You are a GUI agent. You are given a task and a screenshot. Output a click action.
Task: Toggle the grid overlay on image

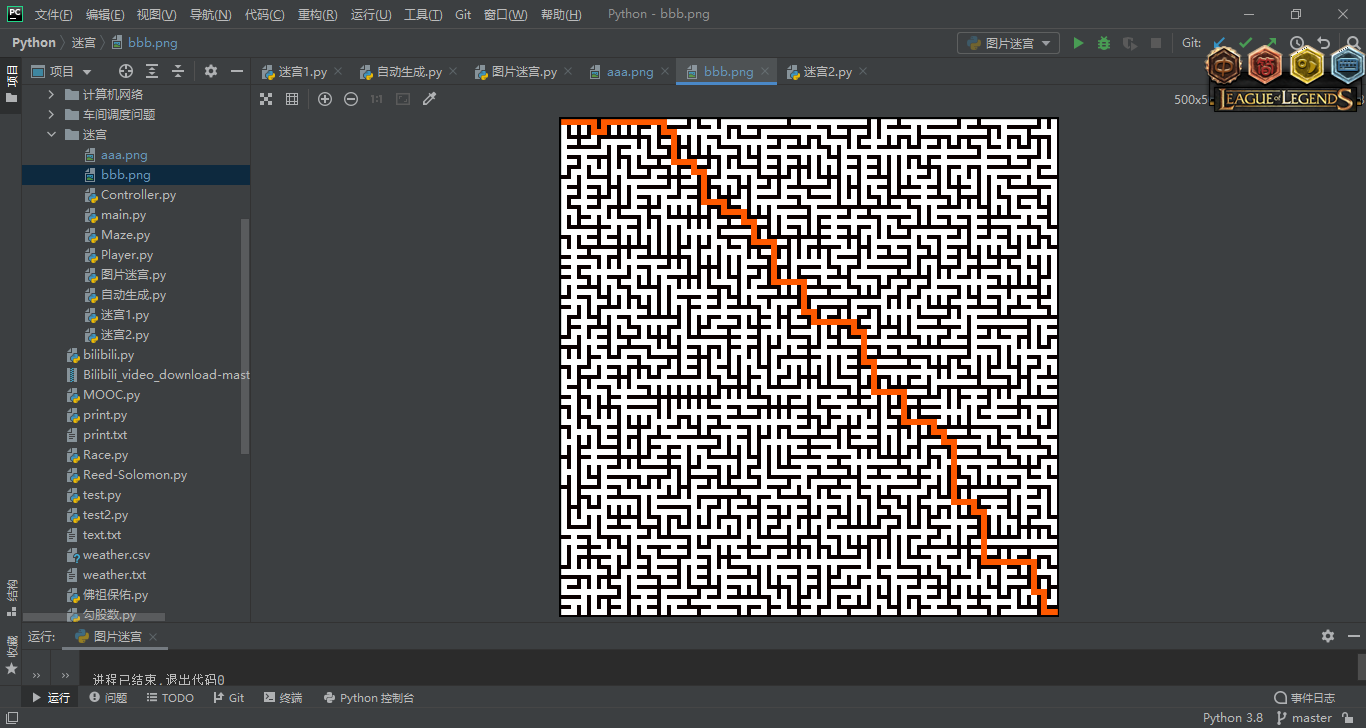point(292,99)
